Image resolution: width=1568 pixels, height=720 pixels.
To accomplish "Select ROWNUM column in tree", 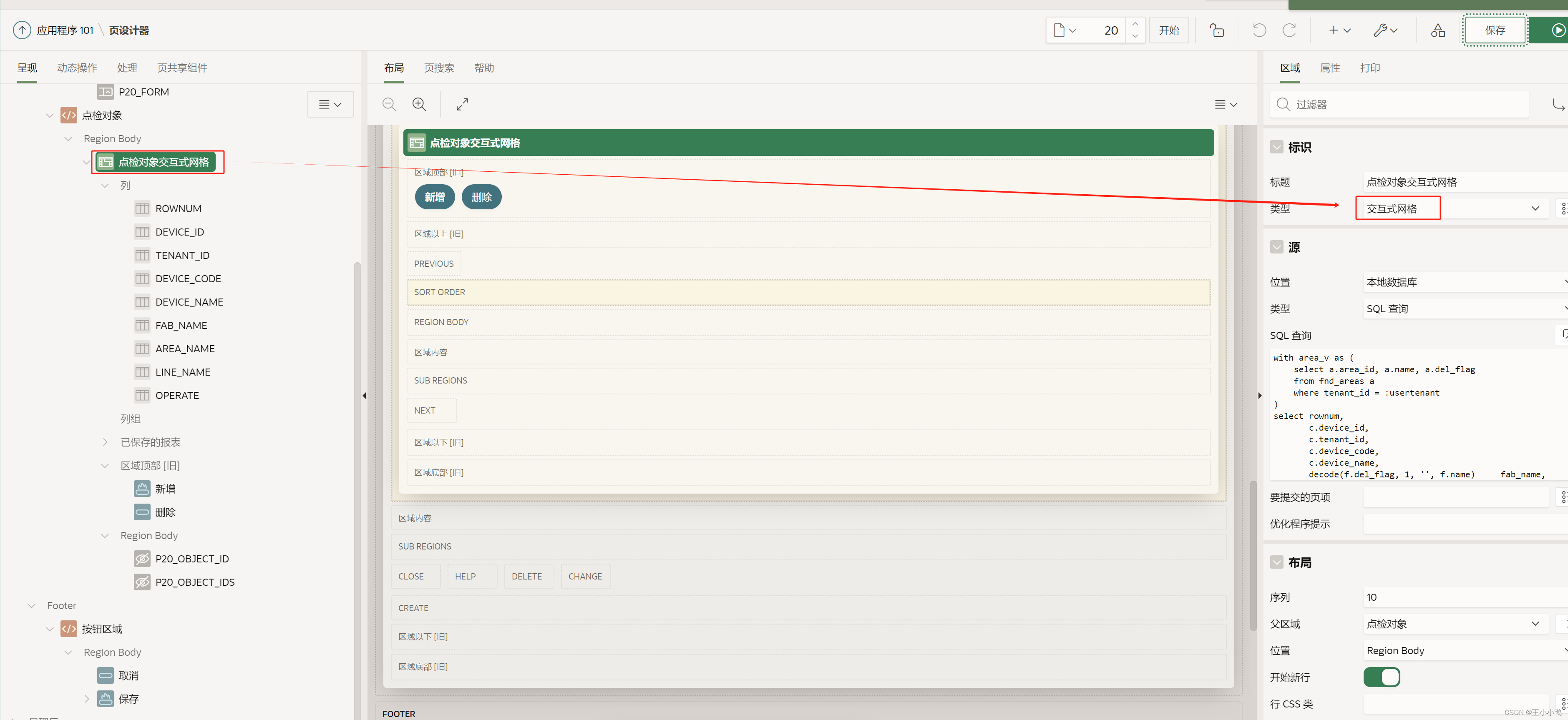I will [x=178, y=209].
